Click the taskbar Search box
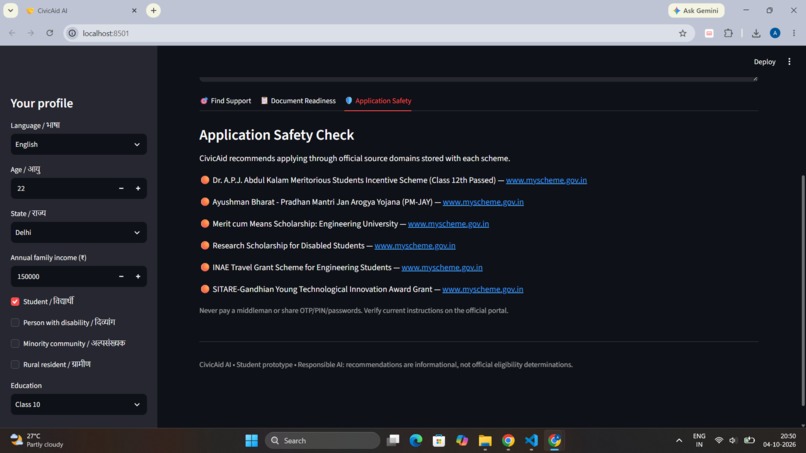The height and width of the screenshot is (453, 806). pyautogui.click(x=322, y=441)
